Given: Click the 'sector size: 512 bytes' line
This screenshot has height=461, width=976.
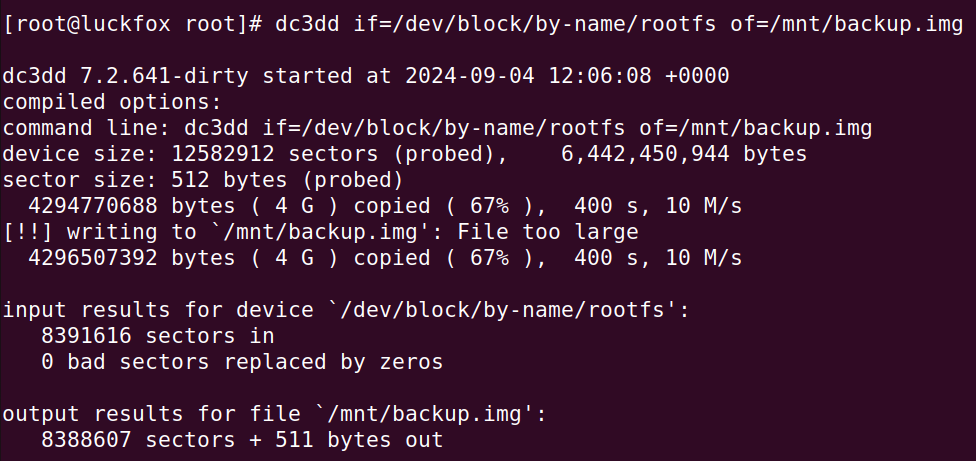Looking at the screenshot, I should [203, 180].
